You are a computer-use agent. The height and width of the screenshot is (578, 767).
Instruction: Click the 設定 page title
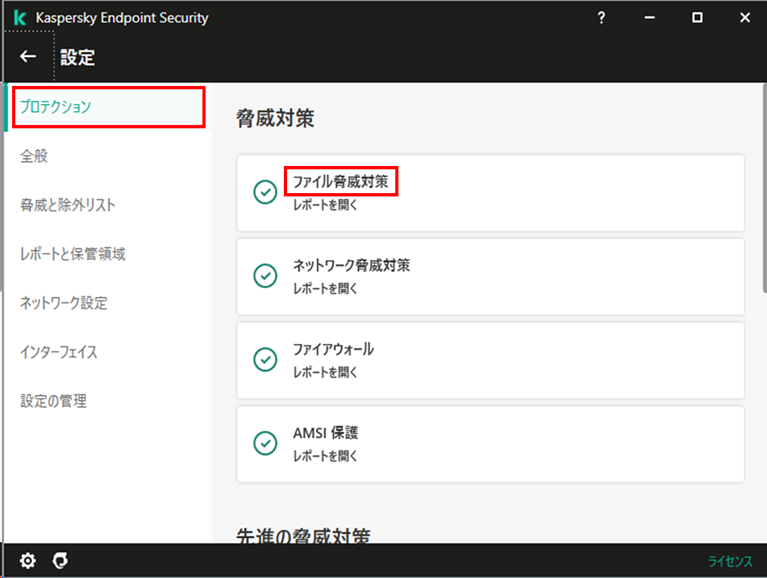[77, 57]
